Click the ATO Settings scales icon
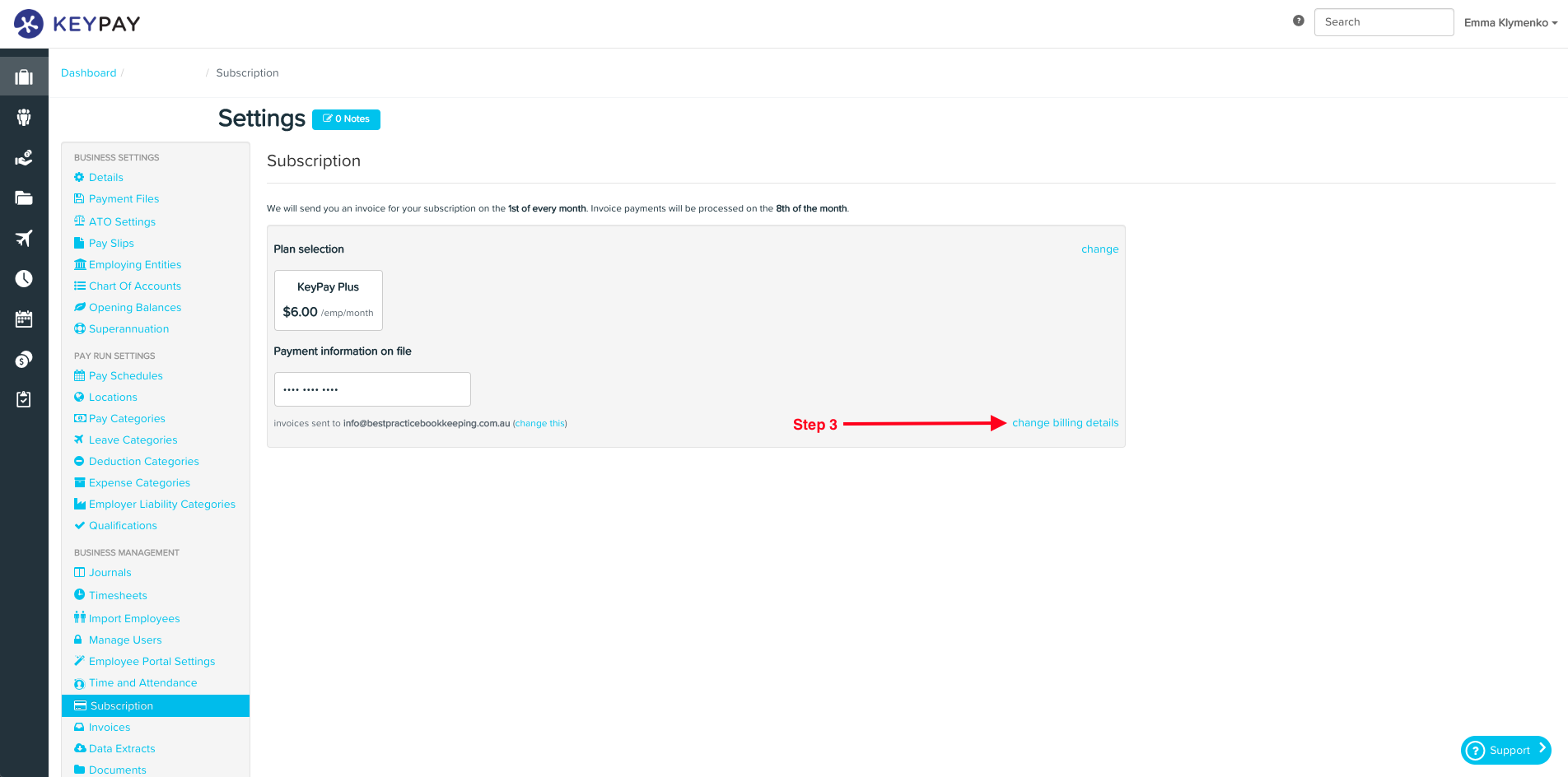 coord(79,221)
